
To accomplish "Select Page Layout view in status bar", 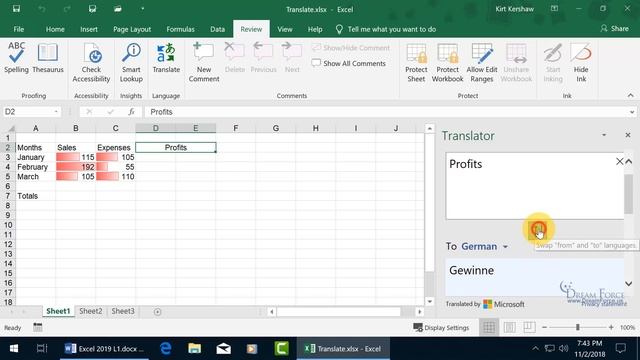I will 509,327.
